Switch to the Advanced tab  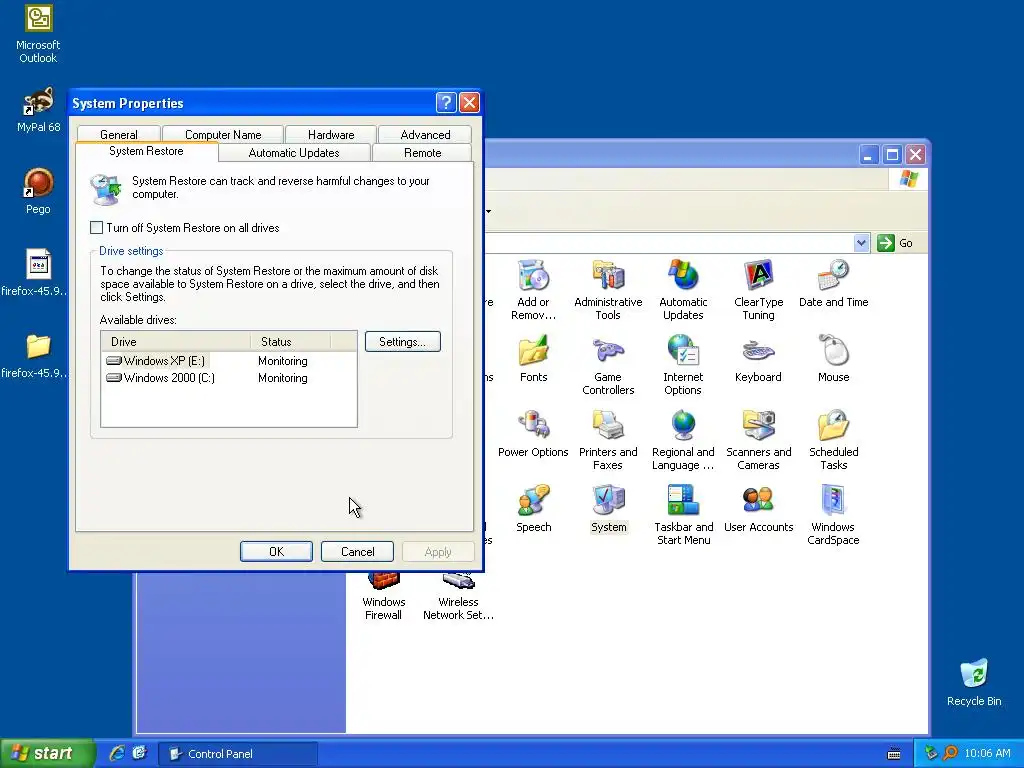(425, 135)
